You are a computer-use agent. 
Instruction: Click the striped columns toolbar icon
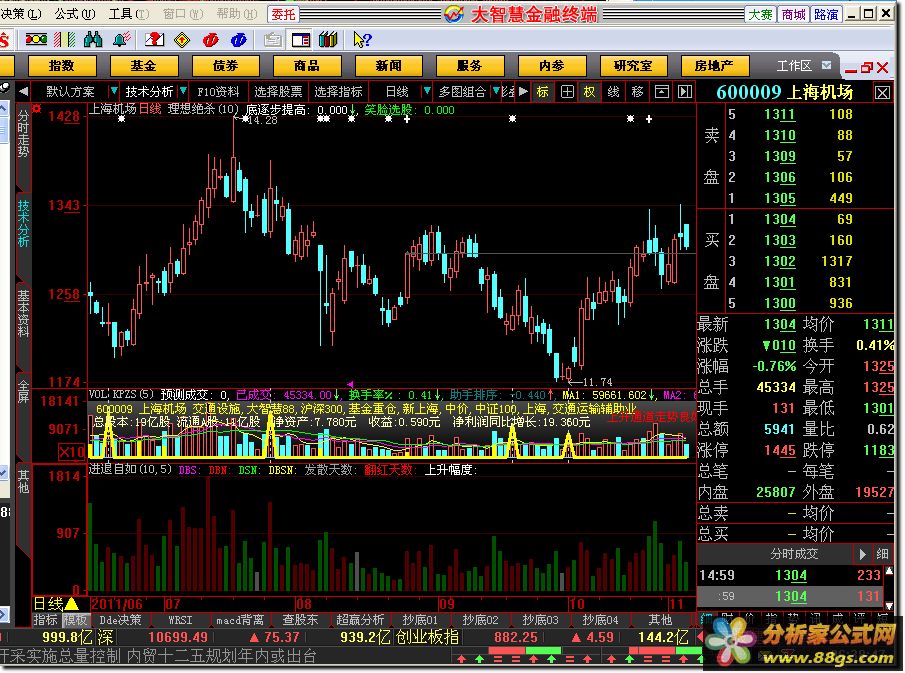64,39
